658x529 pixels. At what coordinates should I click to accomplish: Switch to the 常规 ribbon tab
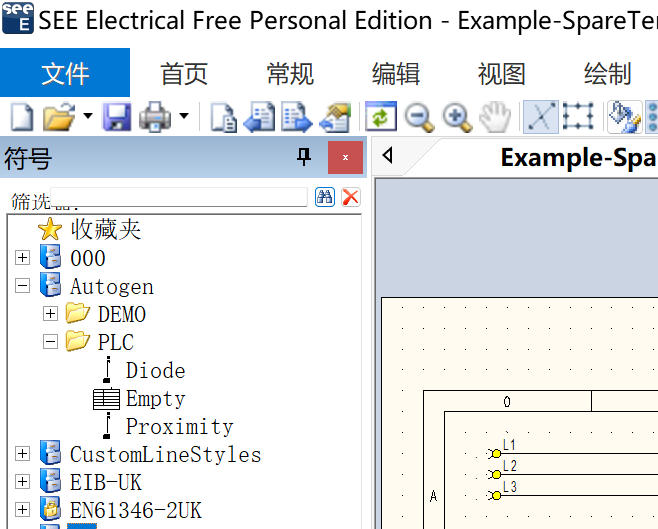[x=290, y=74]
